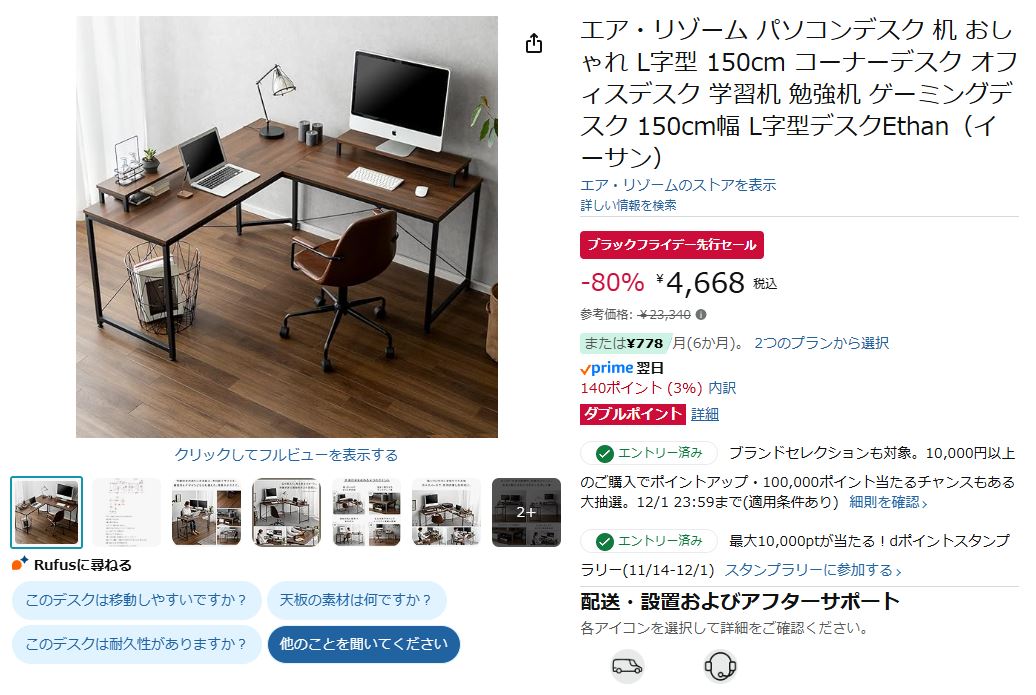Click the delivery truck icon
The width and height of the screenshot is (1036, 695).
[626, 666]
